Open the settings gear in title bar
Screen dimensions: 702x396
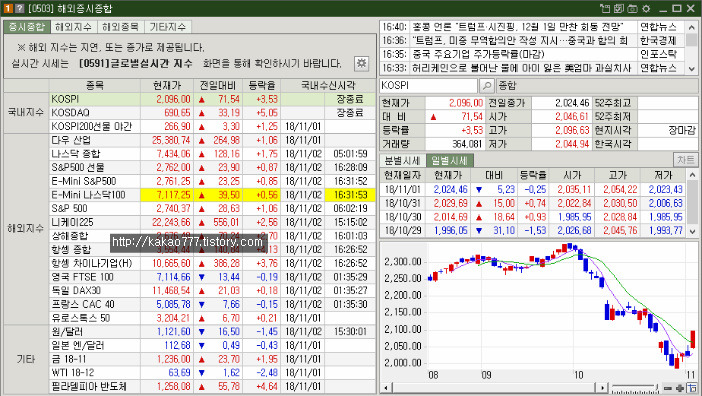646,8
